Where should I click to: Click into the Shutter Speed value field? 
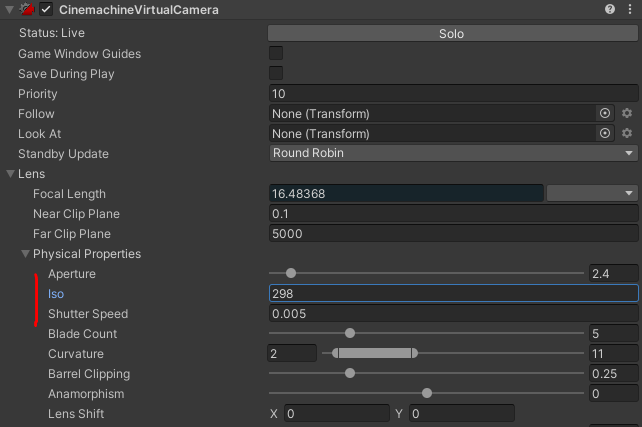pos(453,314)
